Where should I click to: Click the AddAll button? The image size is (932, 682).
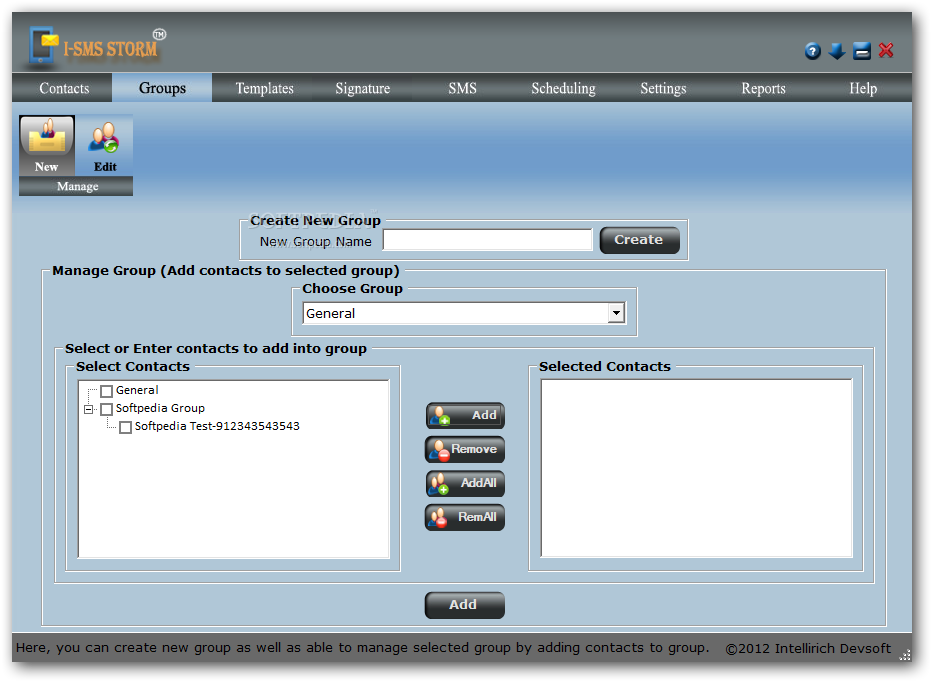coord(465,483)
